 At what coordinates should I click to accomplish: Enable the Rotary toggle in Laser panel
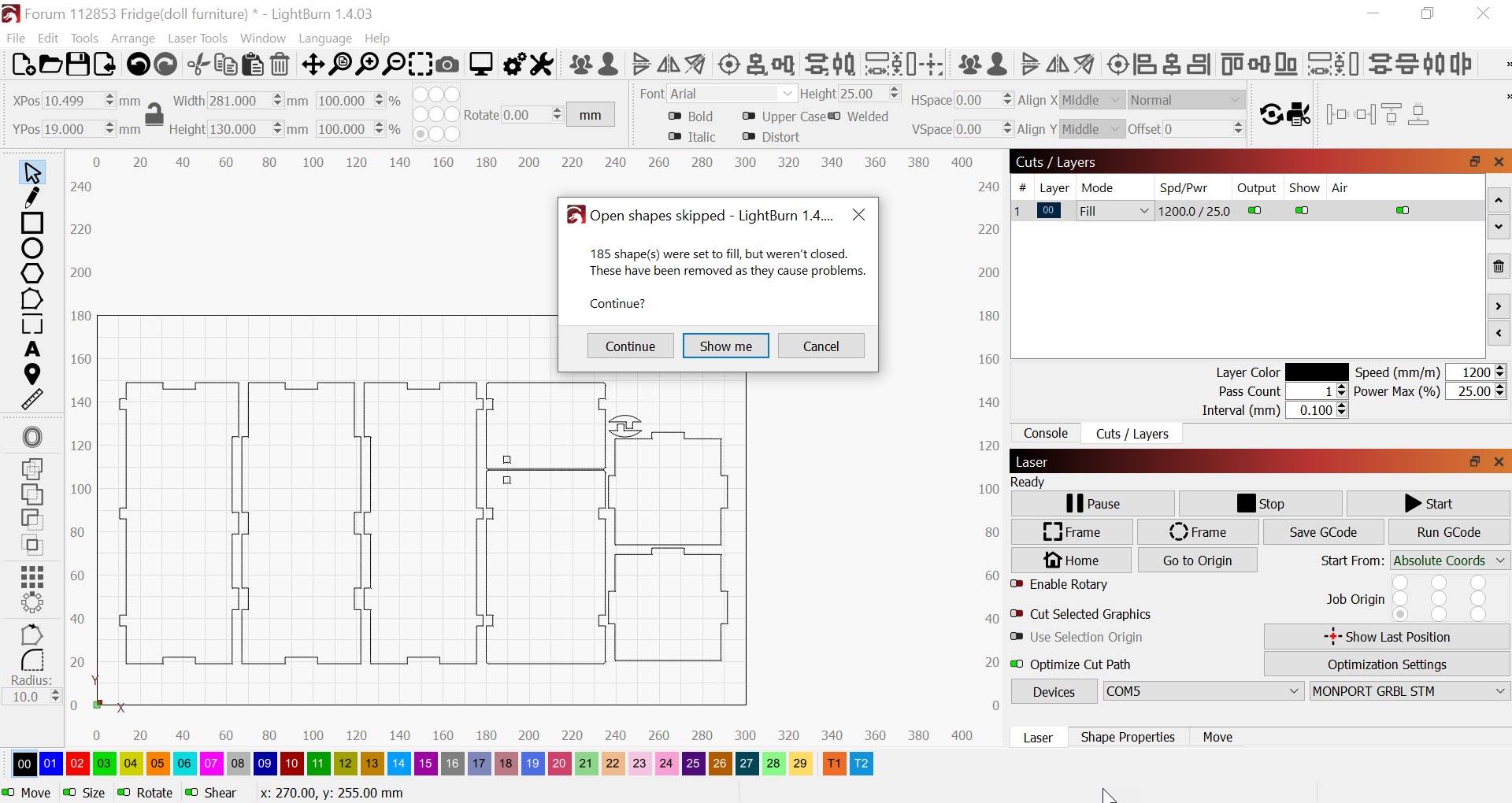(x=1017, y=584)
